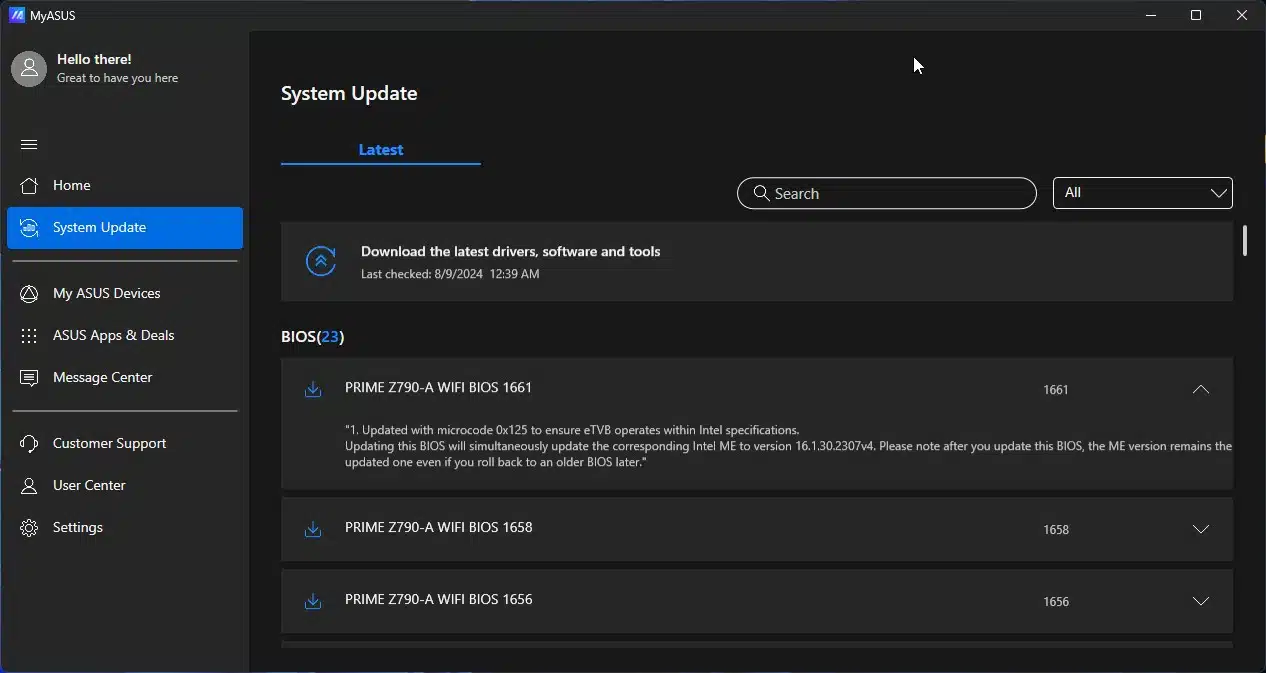Open Home from the sidebar
1266x673 pixels.
(x=72, y=185)
